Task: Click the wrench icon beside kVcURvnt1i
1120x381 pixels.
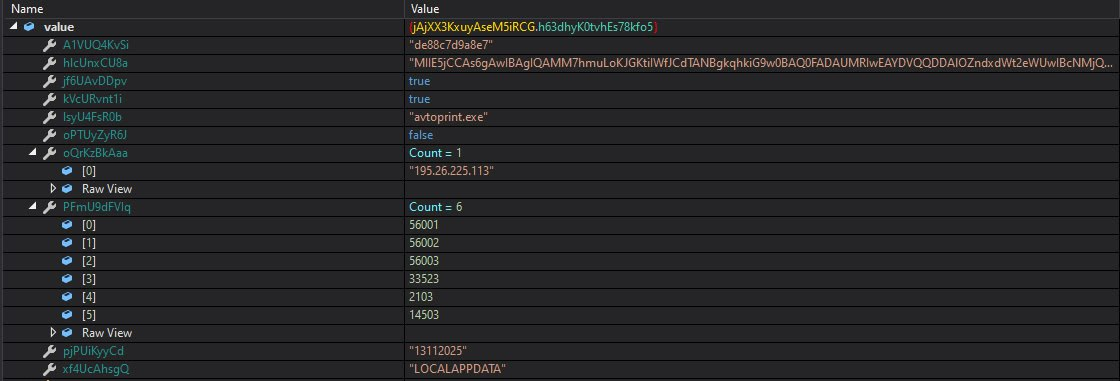Action: (49, 99)
